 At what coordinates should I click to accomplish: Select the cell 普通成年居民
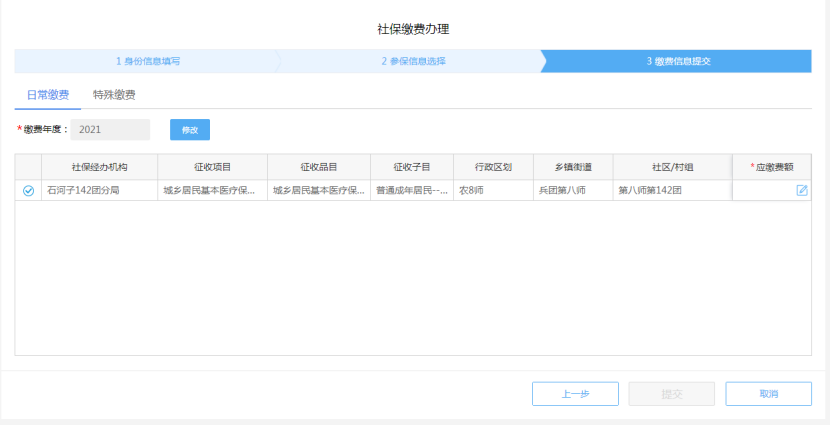[x=412, y=191]
